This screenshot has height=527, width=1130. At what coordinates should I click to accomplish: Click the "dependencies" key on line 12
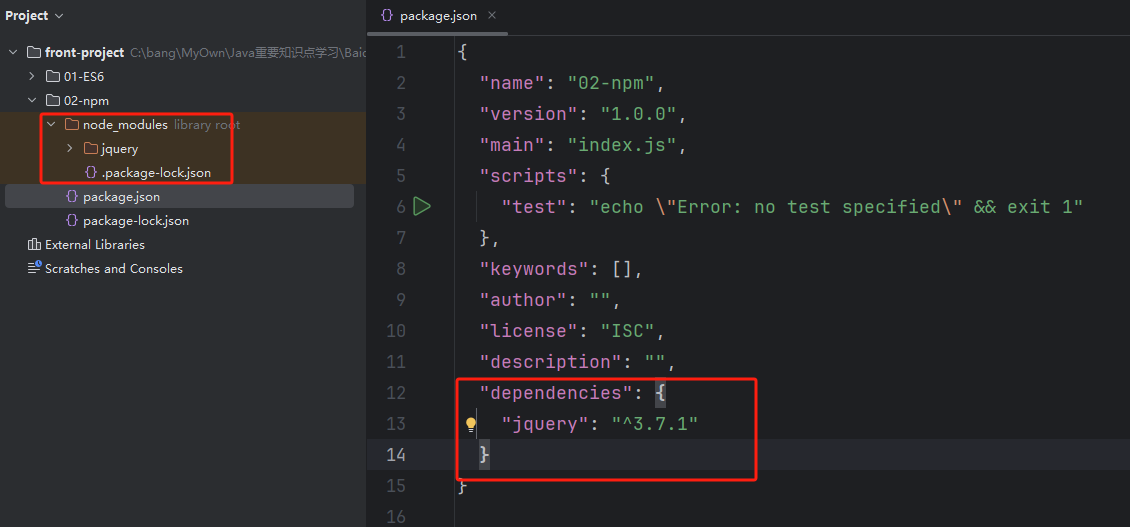(557, 393)
